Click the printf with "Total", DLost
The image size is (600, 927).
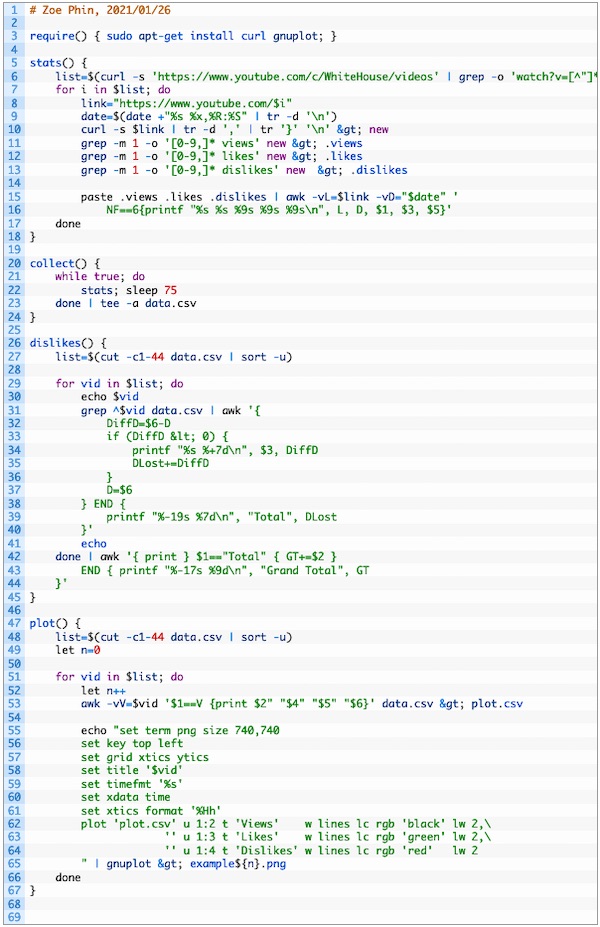pos(222,517)
